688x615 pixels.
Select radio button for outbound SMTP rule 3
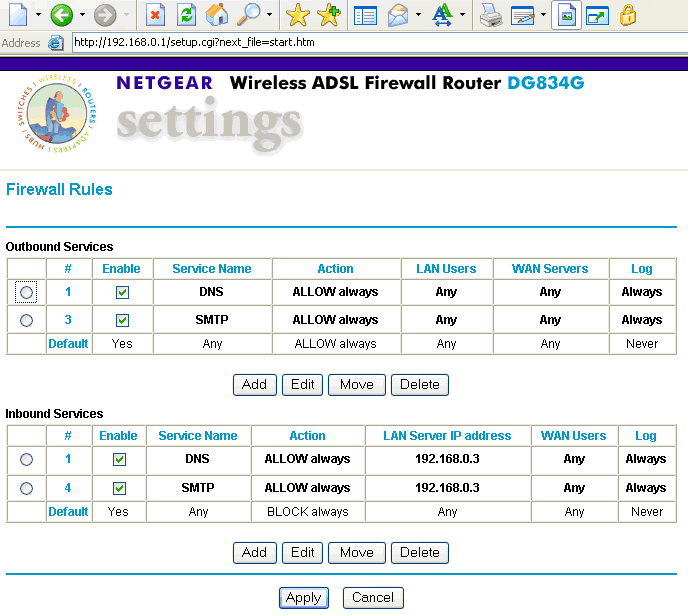(26, 321)
